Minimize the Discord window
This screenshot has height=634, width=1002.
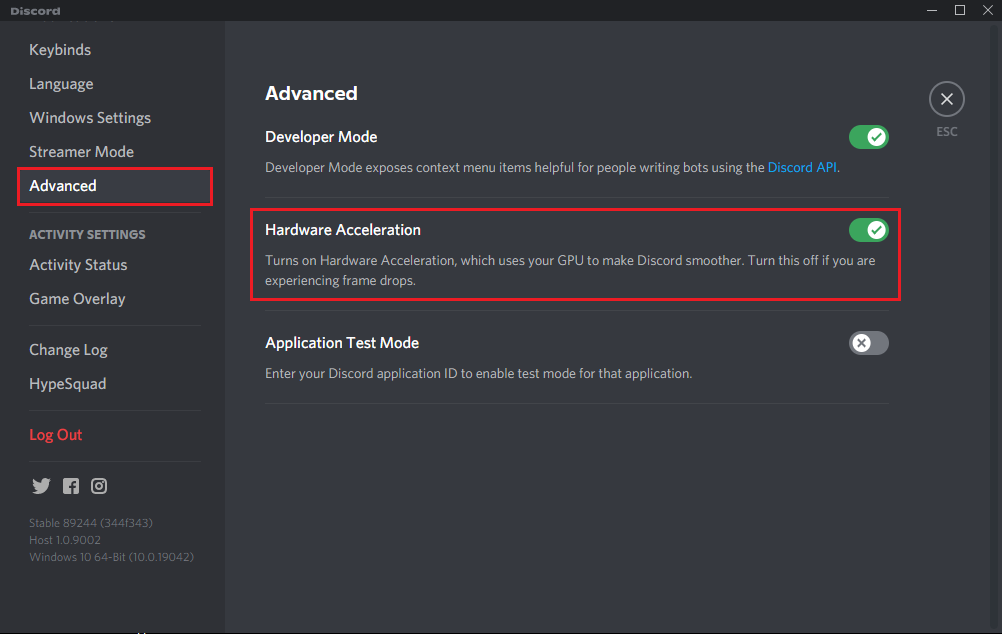pyautogui.click(x=931, y=10)
